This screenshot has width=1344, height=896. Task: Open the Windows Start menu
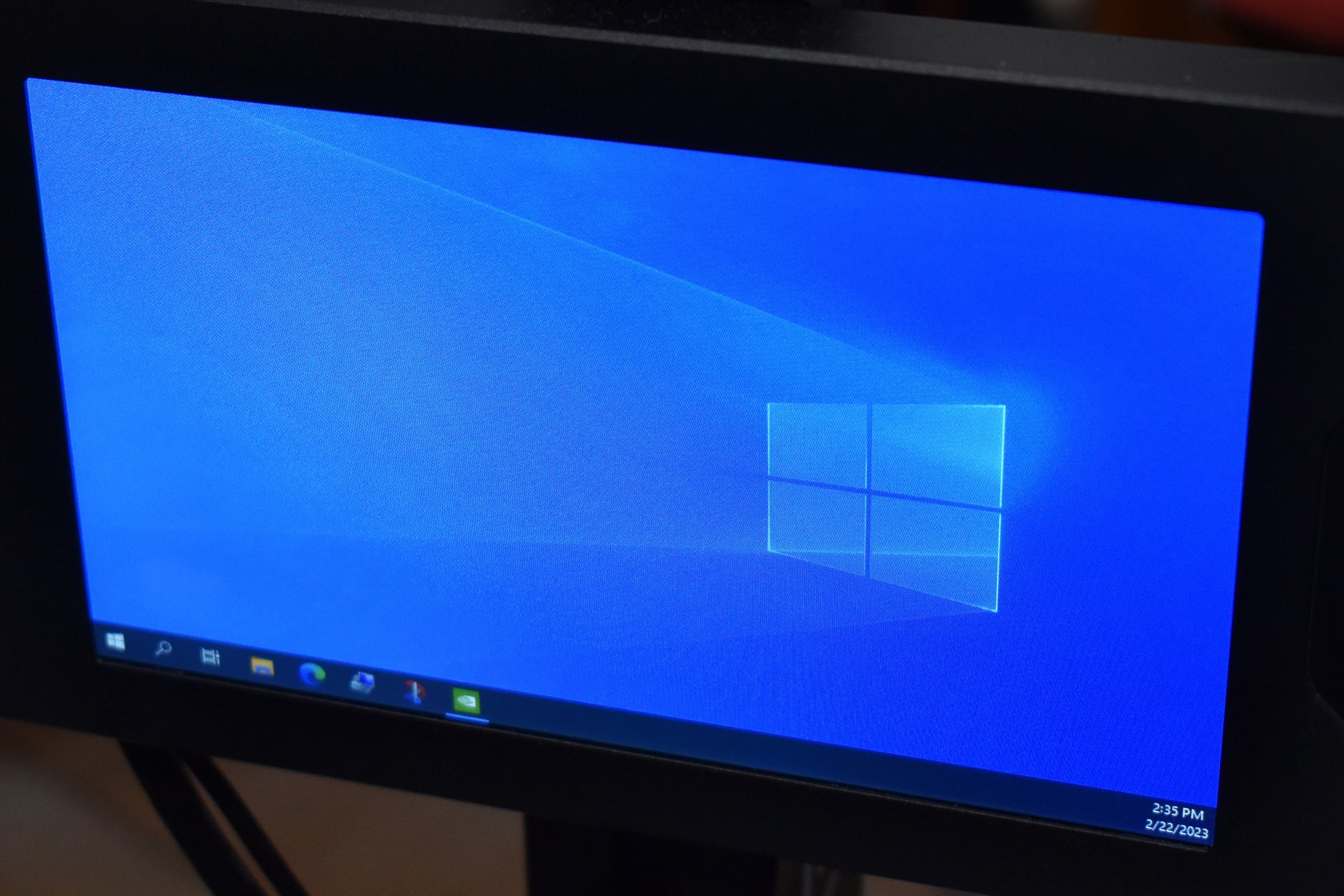click(x=116, y=642)
